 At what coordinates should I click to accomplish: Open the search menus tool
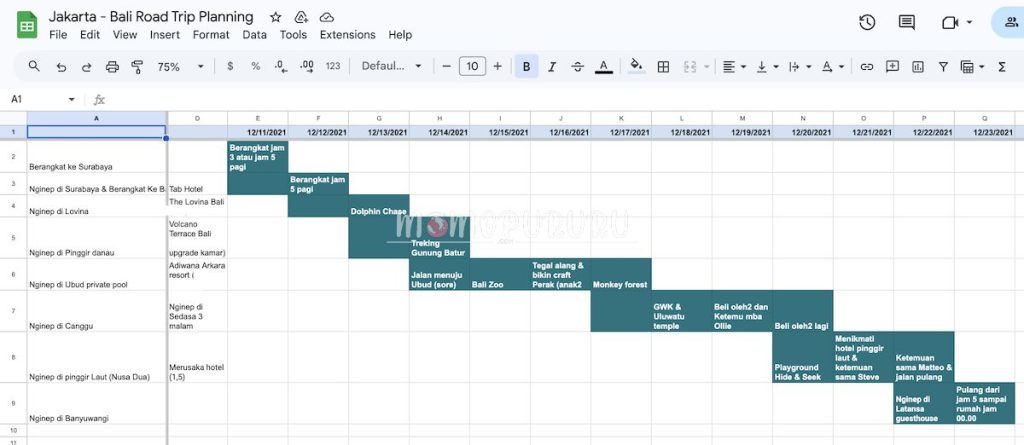coord(34,66)
